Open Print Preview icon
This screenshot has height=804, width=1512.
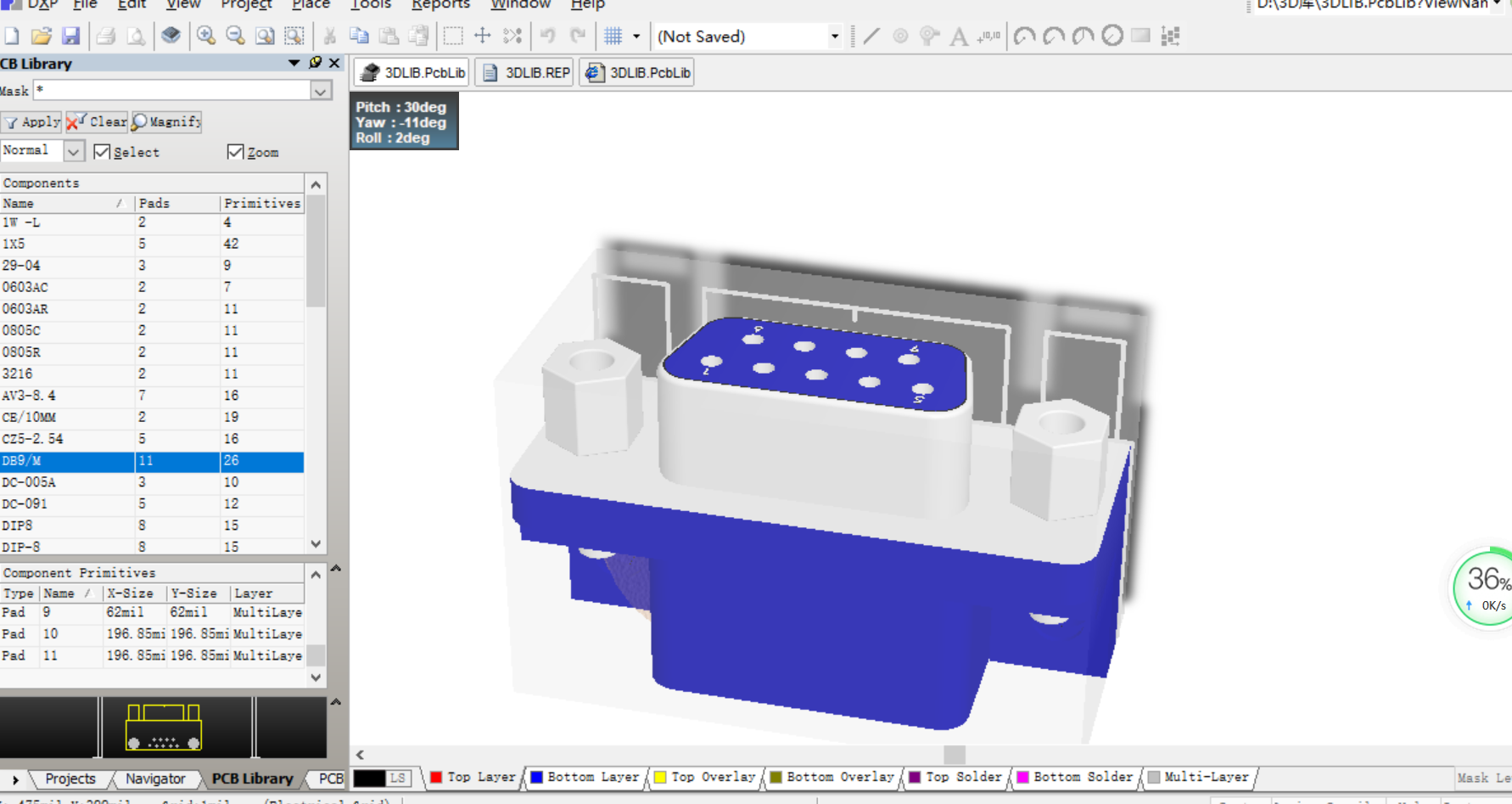(136, 37)
